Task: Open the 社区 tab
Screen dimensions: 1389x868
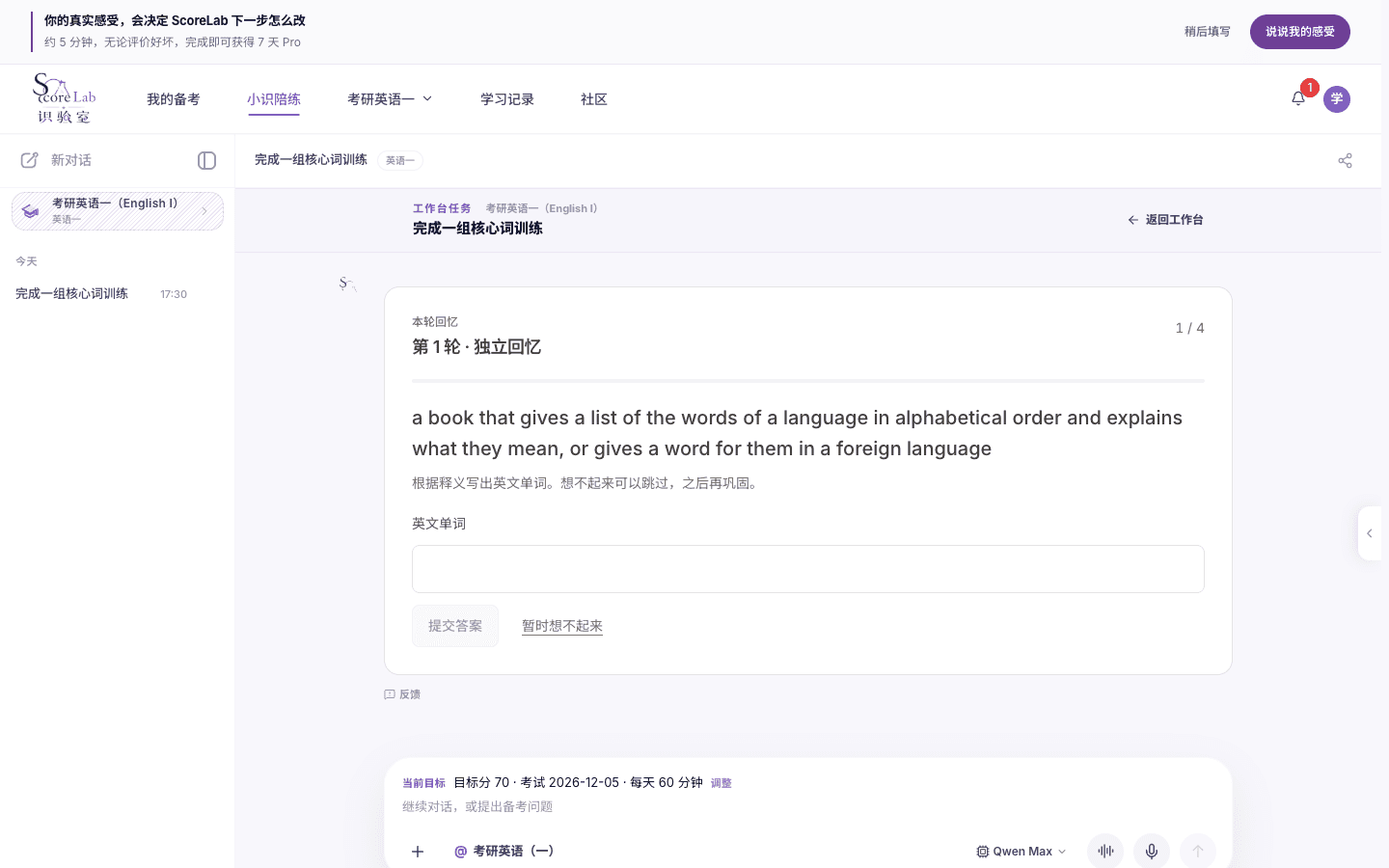Action: (594, 99)
